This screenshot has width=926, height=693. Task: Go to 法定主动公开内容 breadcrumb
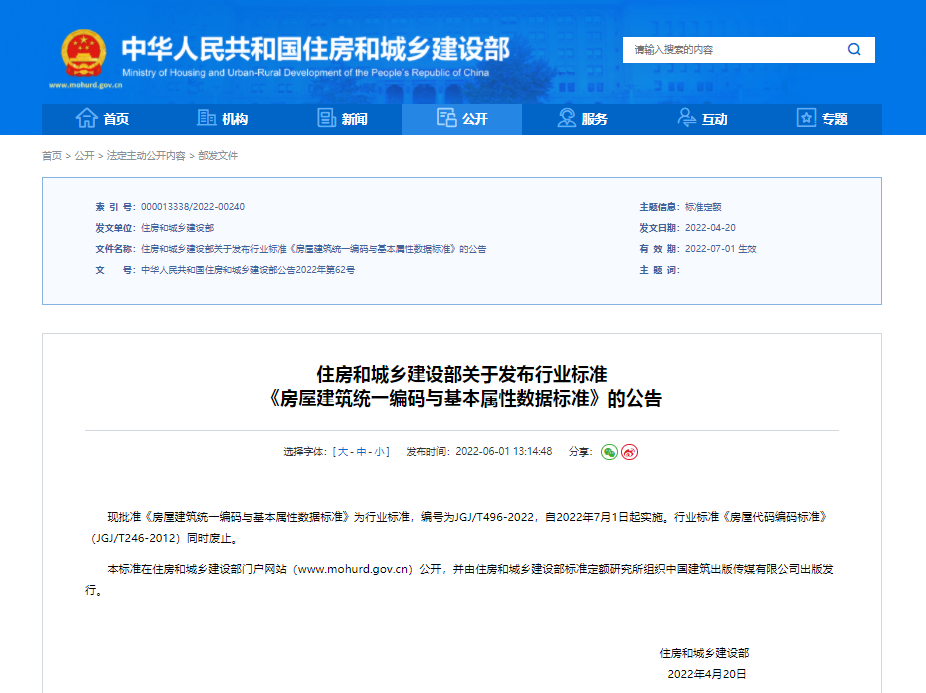click(146, 156)
